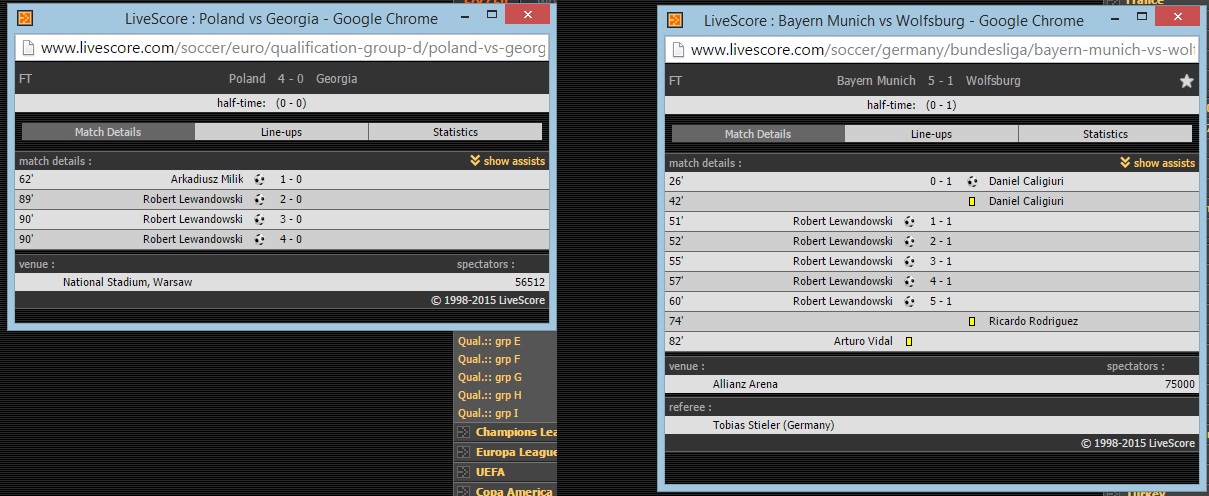Click goal ball icon for Lewandowski 3-0
1209x496 pixels.
click(260, 219)
